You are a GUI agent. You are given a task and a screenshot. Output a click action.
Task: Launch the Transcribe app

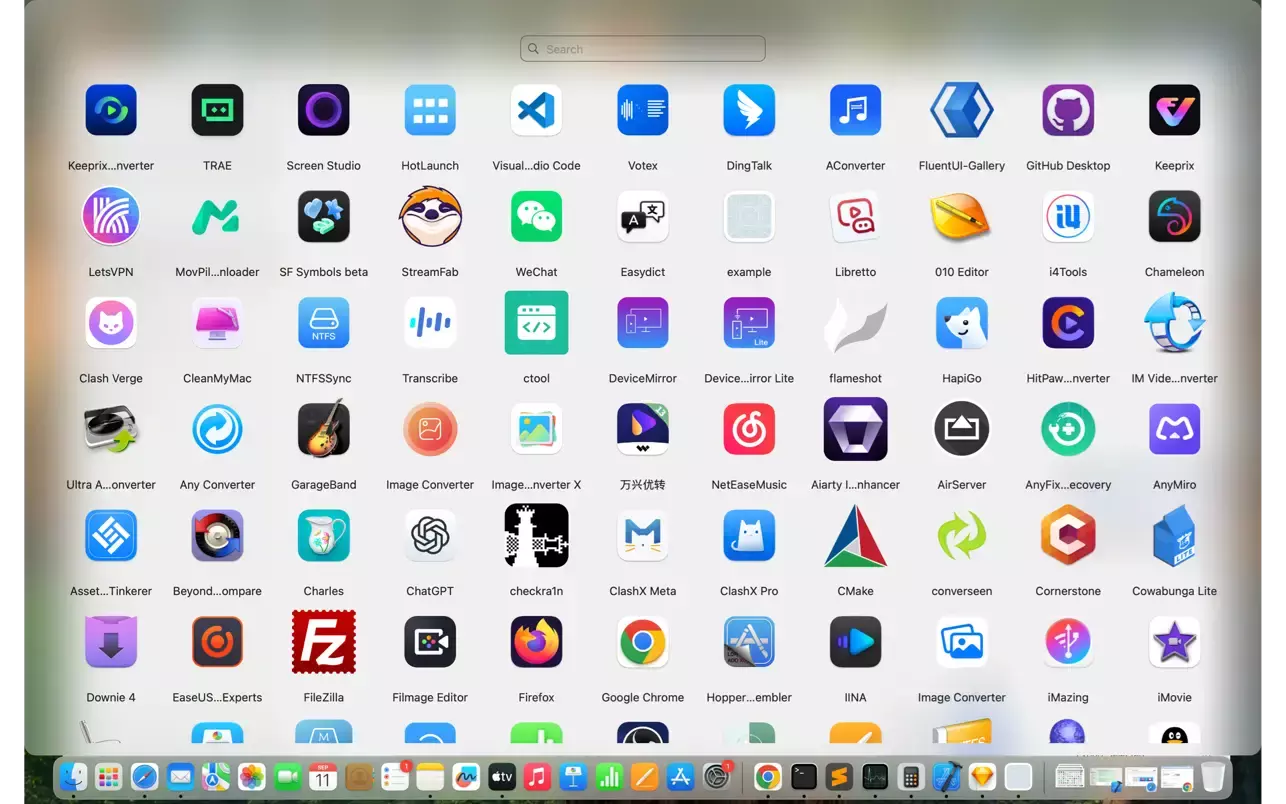[430, 323]
